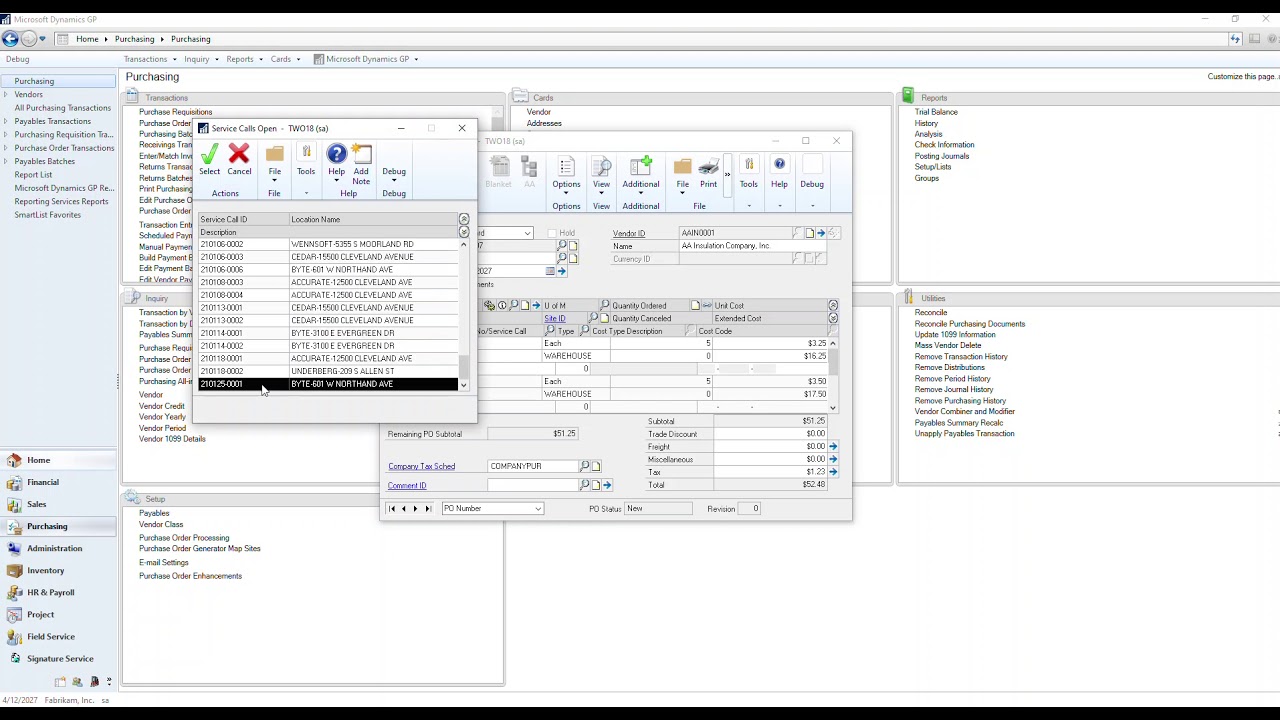Open the File folder menu in Service Calls Open
Viewport: 1280px width, 720px height.
click(x=274, y=160)
